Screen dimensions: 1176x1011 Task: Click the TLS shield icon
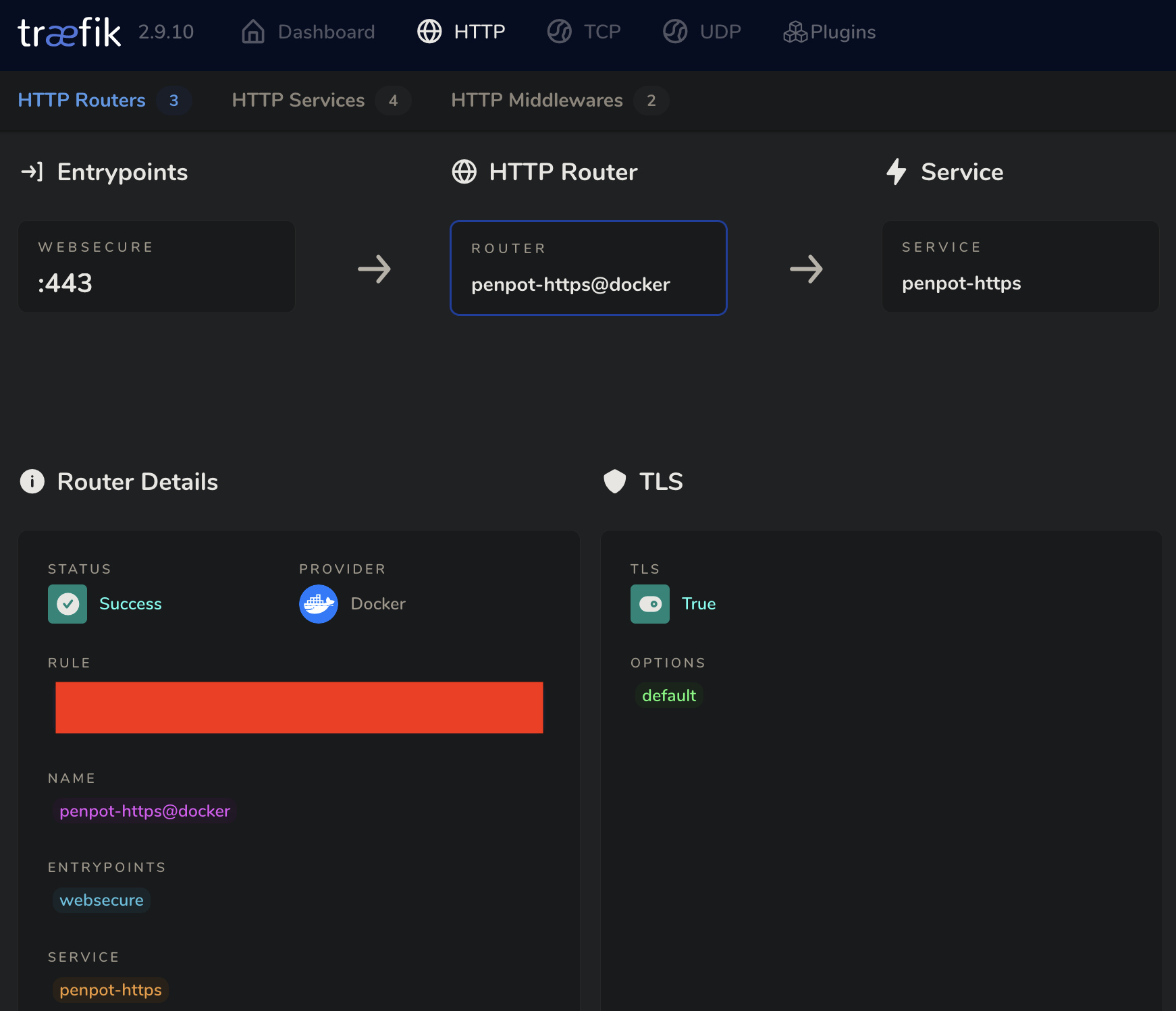coord(615,482)
